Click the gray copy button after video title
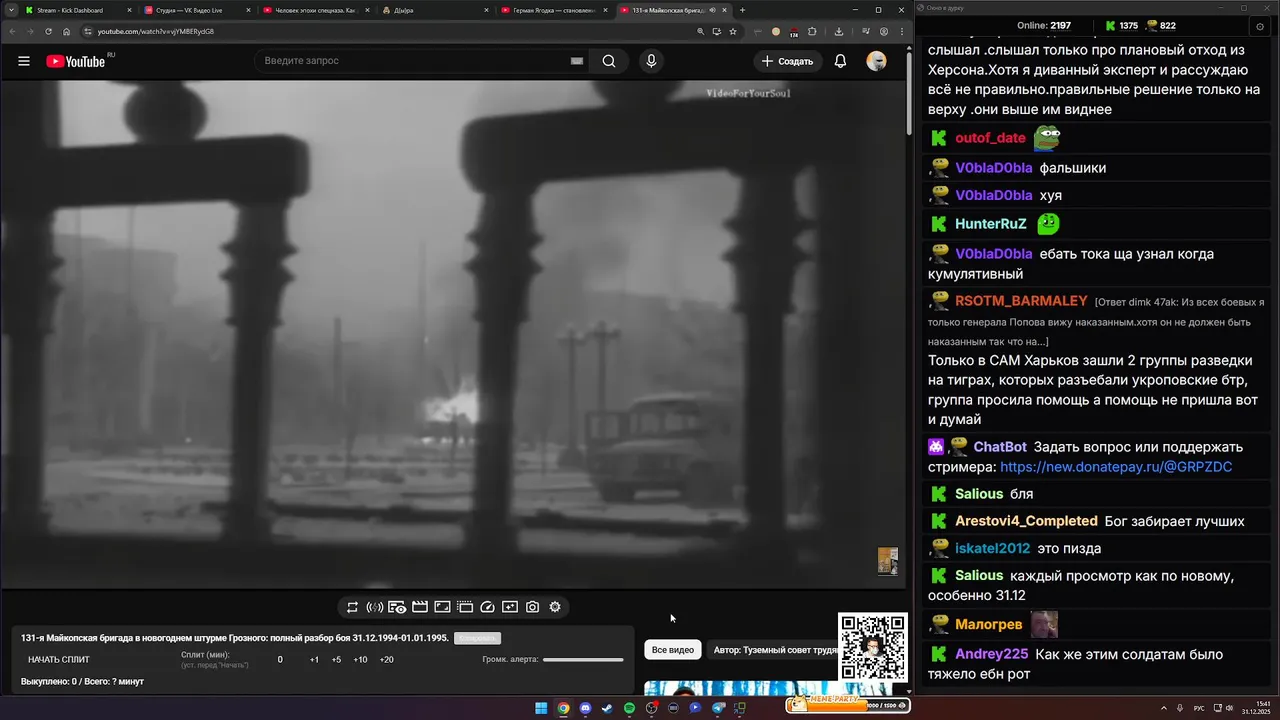The width and height of the screenshot is (1280, 720). click(x=477, y=638)
